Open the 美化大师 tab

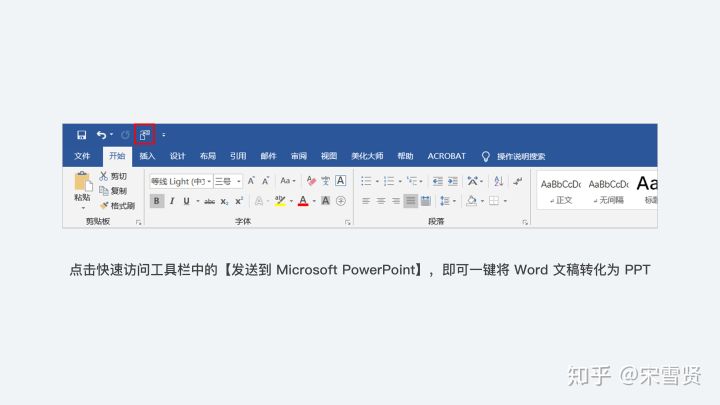[367, 156]
